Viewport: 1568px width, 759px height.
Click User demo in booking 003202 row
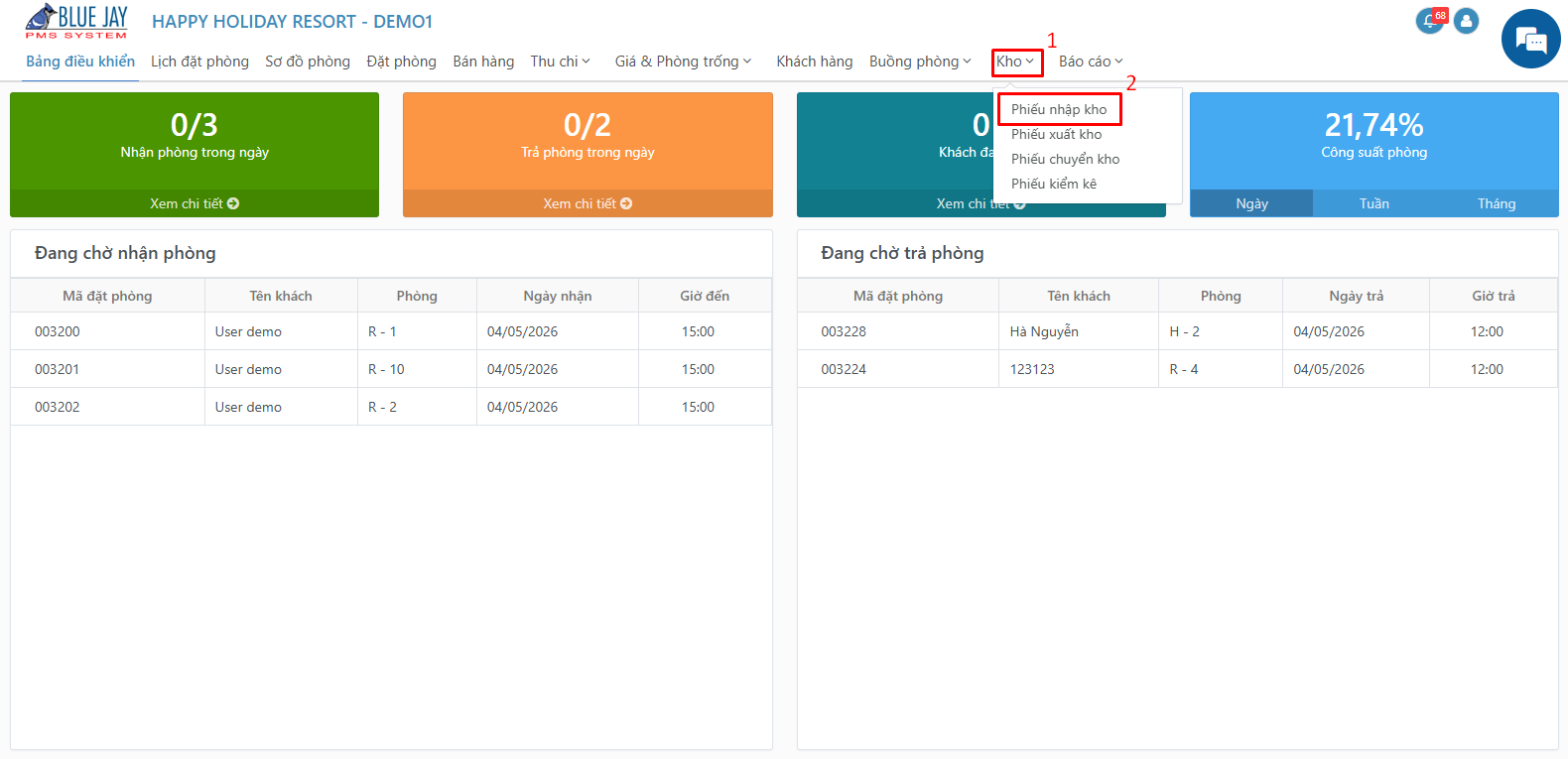[248, 407]
